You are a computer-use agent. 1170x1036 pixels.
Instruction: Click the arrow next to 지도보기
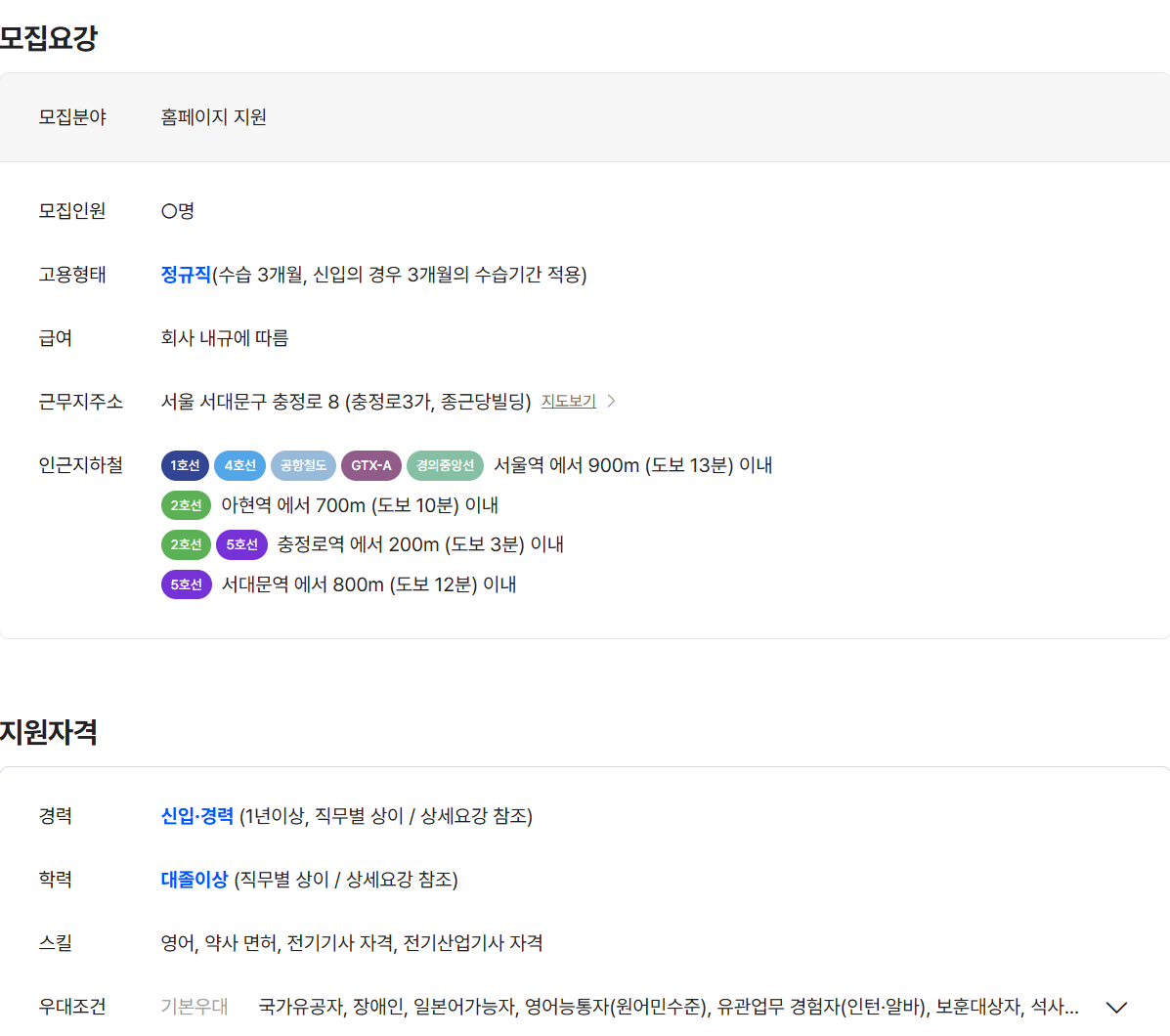(x=611, y=402)
